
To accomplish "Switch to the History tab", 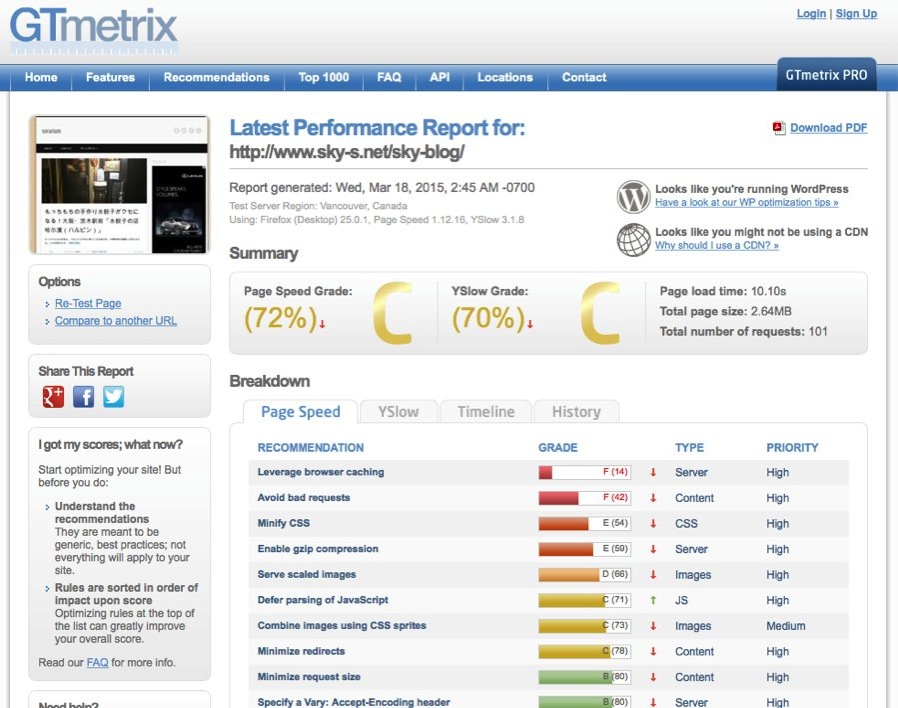I will point(576,412).
